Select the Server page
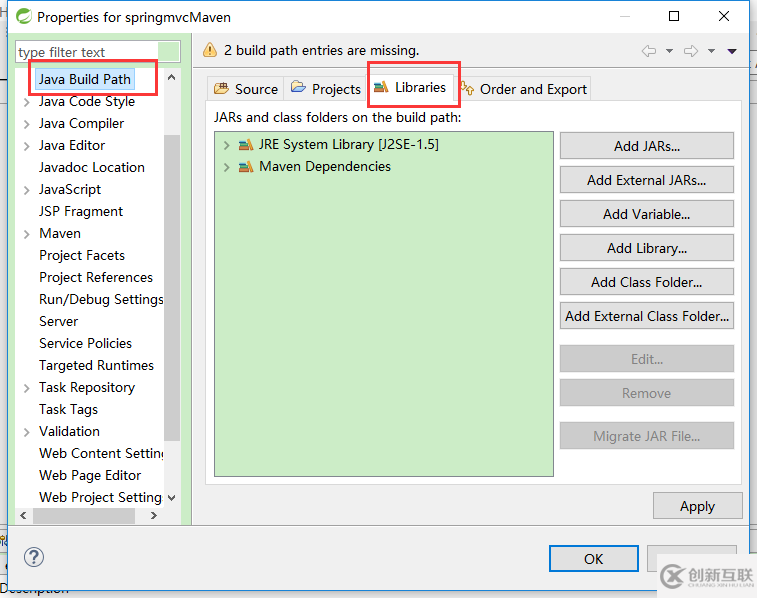This screenshot has width=757, height=598. click(x=58, y=321)
